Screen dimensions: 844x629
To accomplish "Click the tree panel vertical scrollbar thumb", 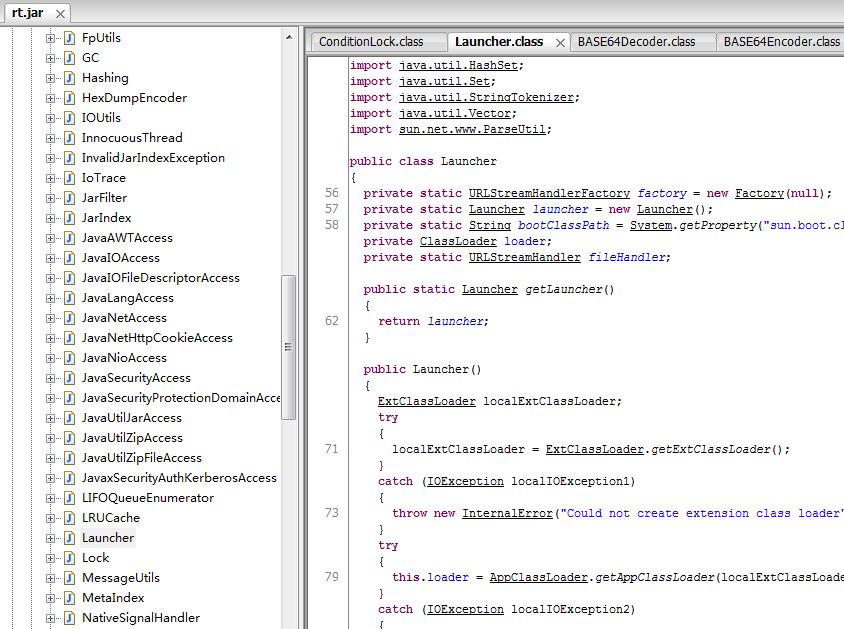I will coord(288,347).
